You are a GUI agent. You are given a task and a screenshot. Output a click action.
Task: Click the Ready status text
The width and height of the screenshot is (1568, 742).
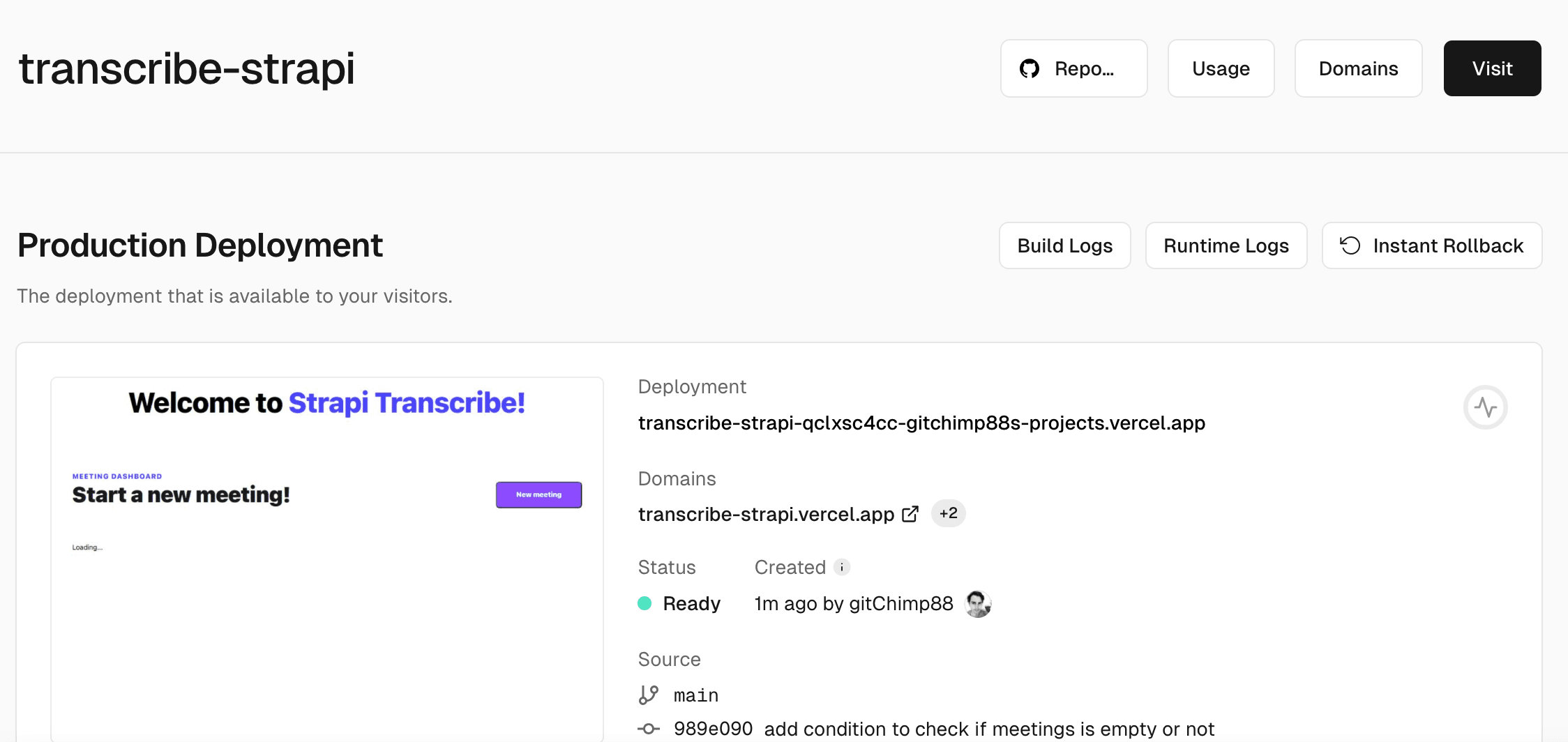click(691, 603)
